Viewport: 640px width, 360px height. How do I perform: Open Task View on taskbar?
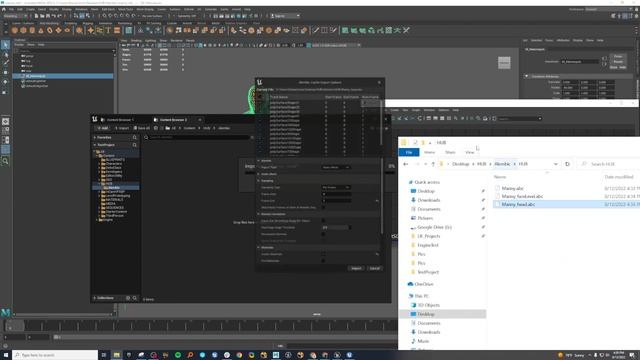click(104, 355)
